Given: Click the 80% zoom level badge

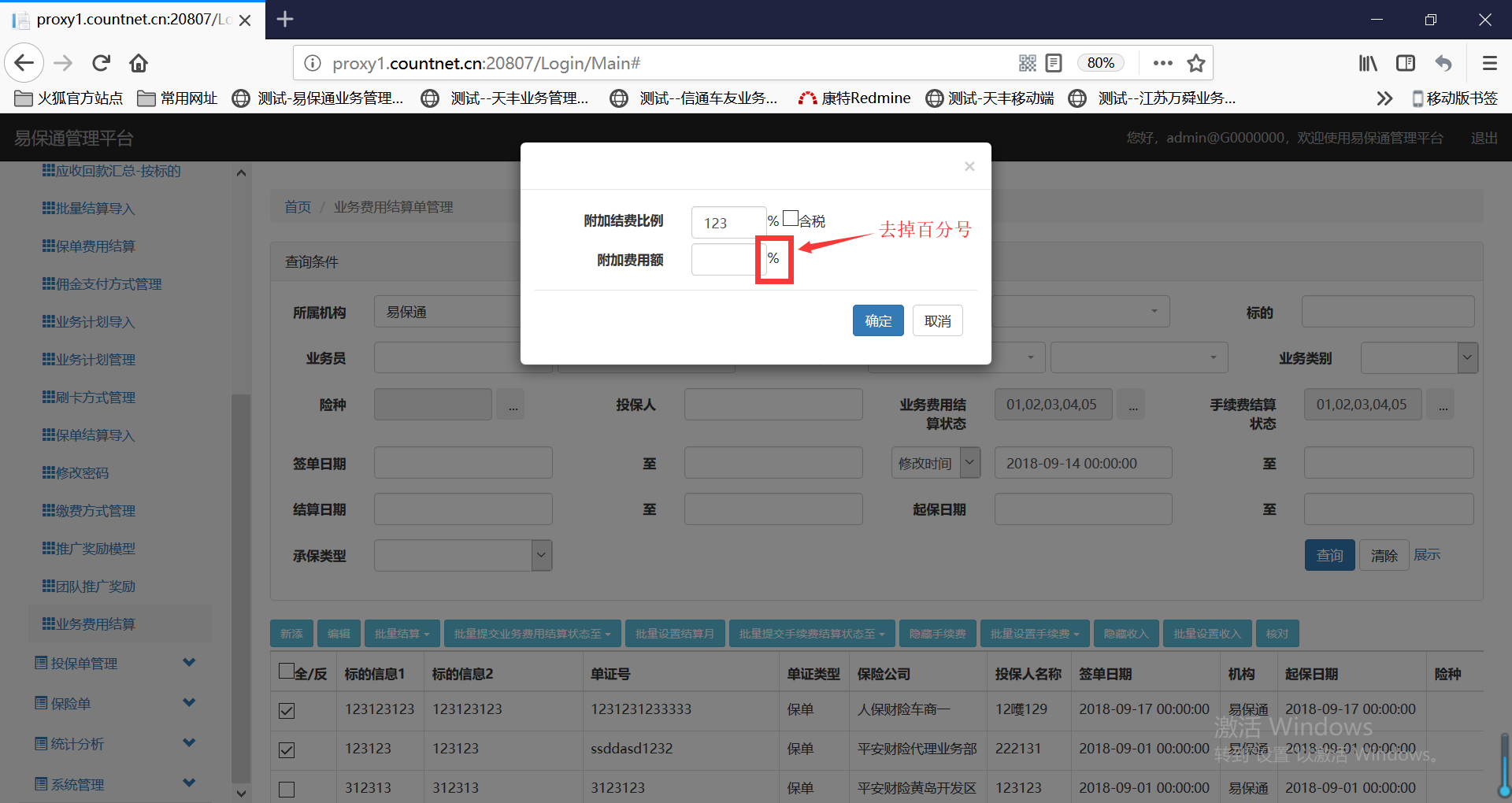Looking at the screenshot, I should click(1100, 63).
